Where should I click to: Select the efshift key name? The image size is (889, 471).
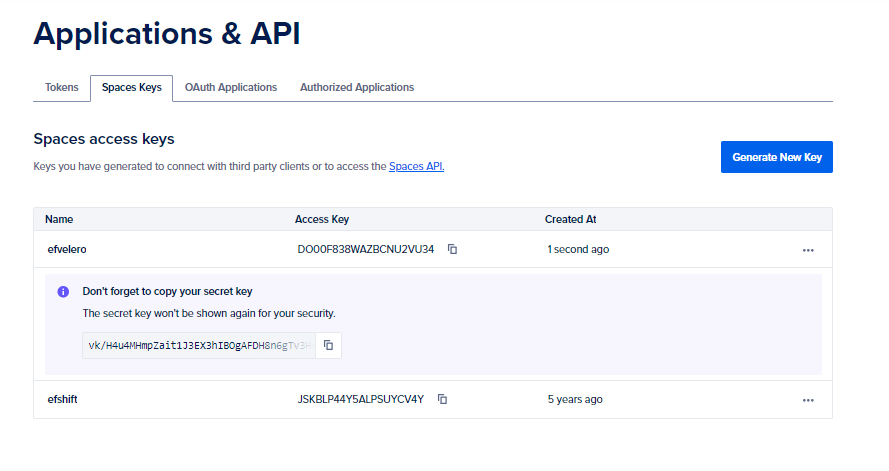click(62, 400)
